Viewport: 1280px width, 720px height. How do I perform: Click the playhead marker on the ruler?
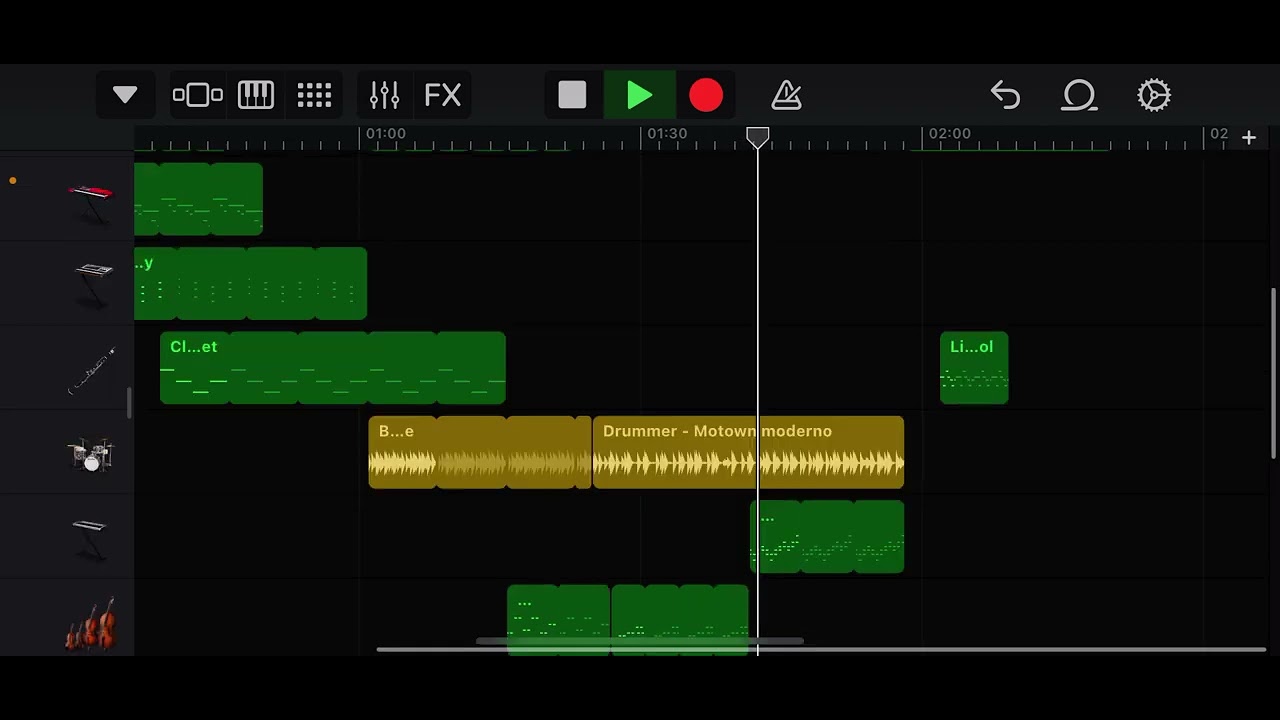pyautogui.click(x=758, y=137)
